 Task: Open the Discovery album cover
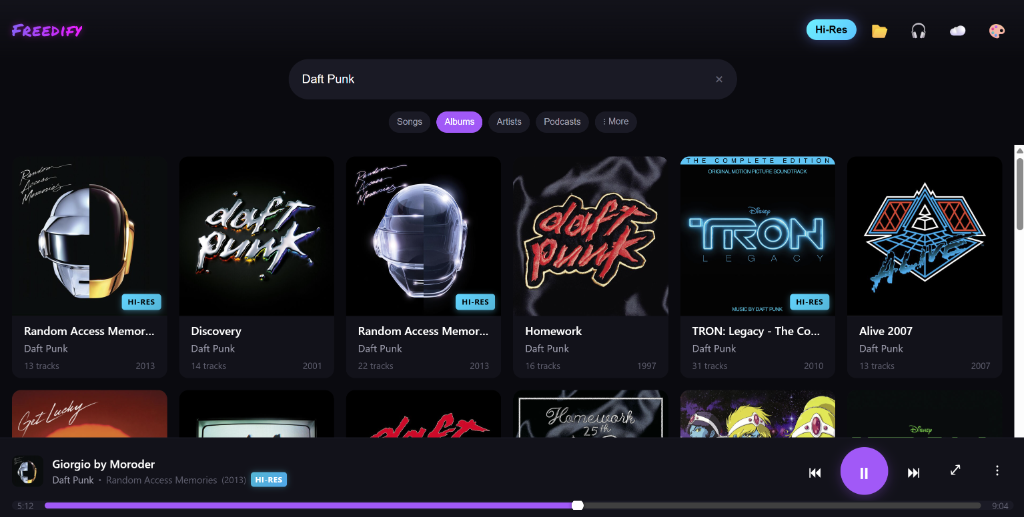click(257, 236)
